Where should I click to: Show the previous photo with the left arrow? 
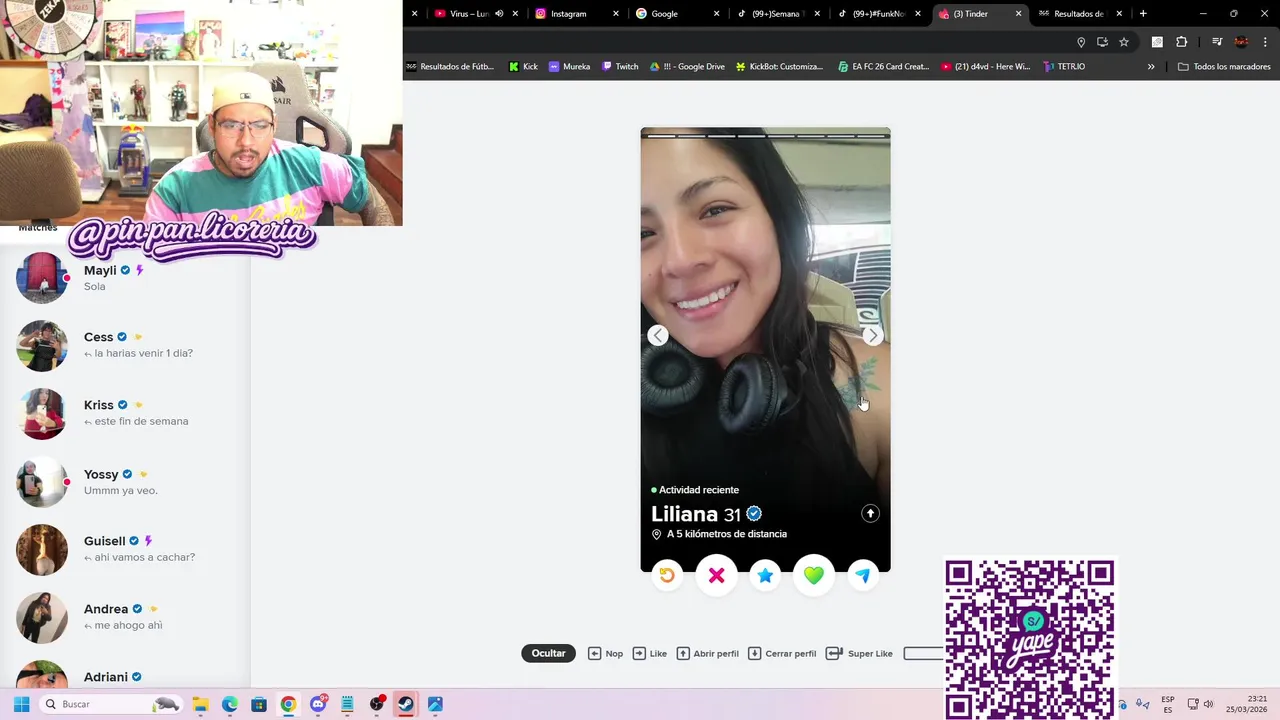[x=658, y=336]
